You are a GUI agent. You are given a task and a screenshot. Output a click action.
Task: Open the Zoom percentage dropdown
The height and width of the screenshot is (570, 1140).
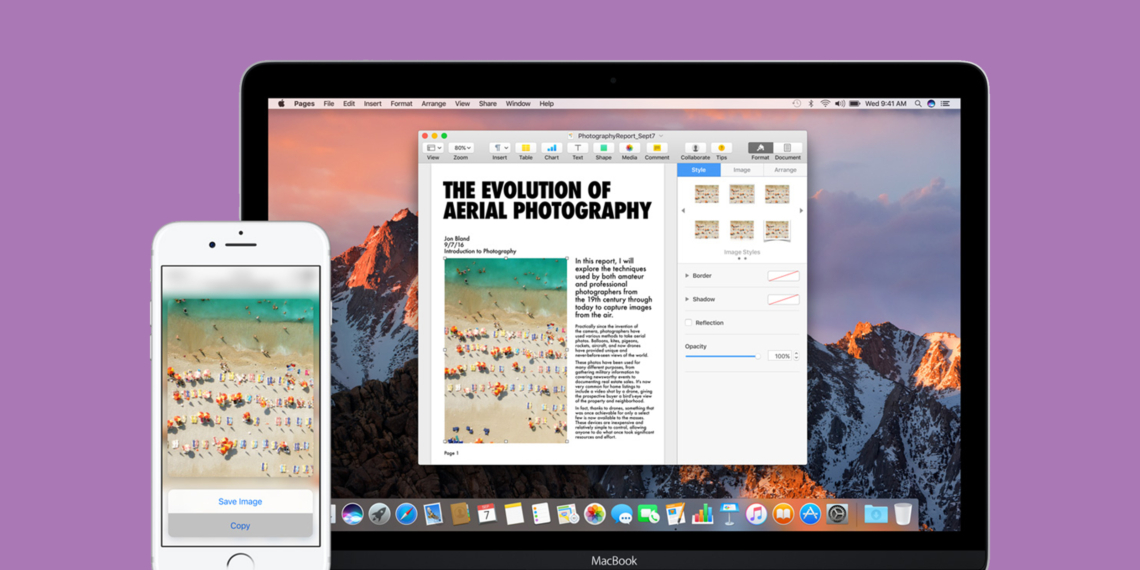461,148
